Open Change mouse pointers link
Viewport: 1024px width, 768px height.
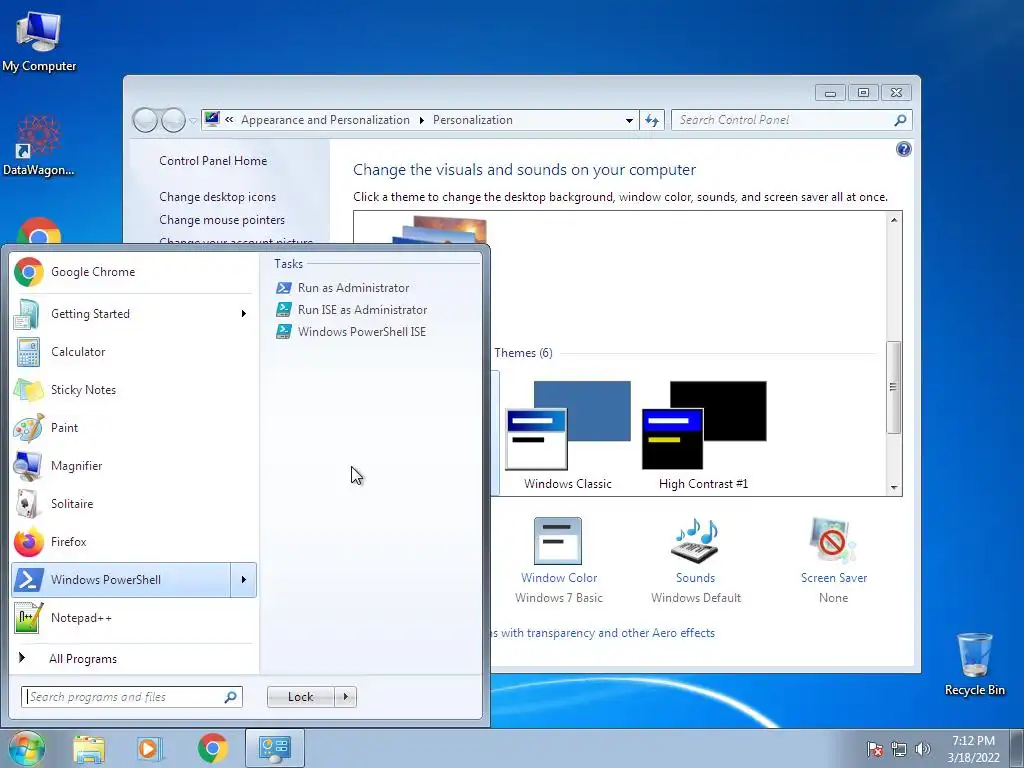[x=222, y=220]
